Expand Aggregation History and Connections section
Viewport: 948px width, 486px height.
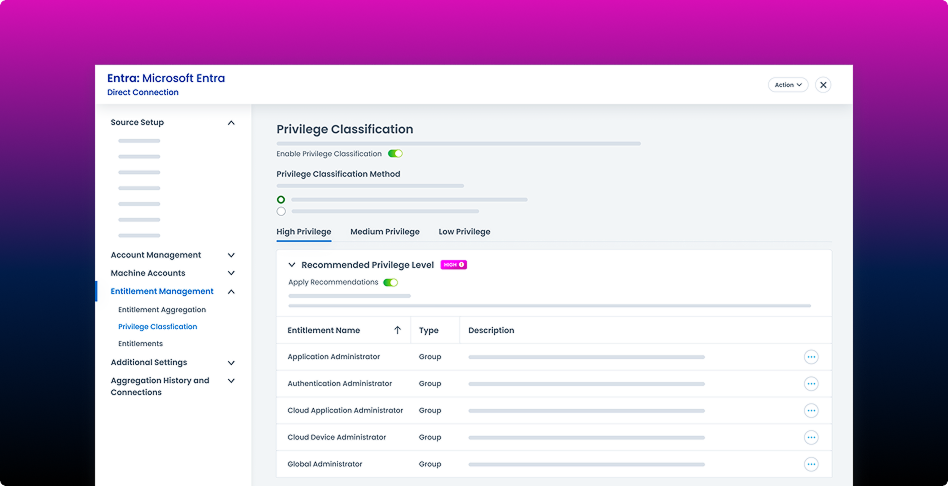pos(231,381)
